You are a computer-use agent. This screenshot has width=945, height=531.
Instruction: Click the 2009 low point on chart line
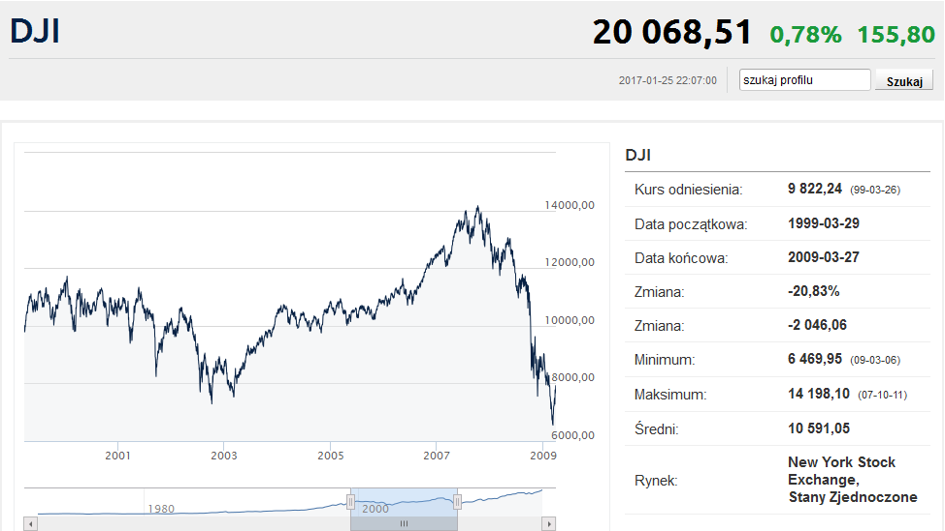(x=553, y=423)
